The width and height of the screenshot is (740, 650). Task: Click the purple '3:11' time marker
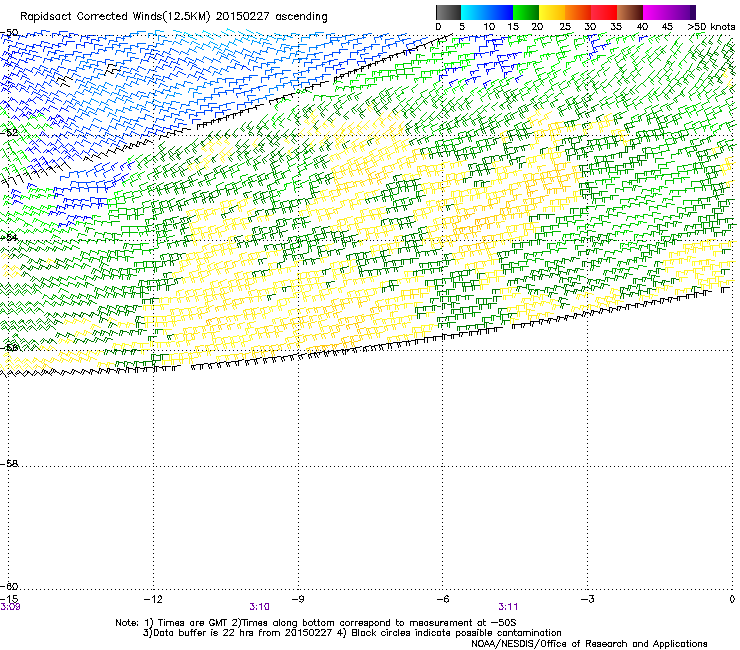pyautogui.click(x=508, y=607)
